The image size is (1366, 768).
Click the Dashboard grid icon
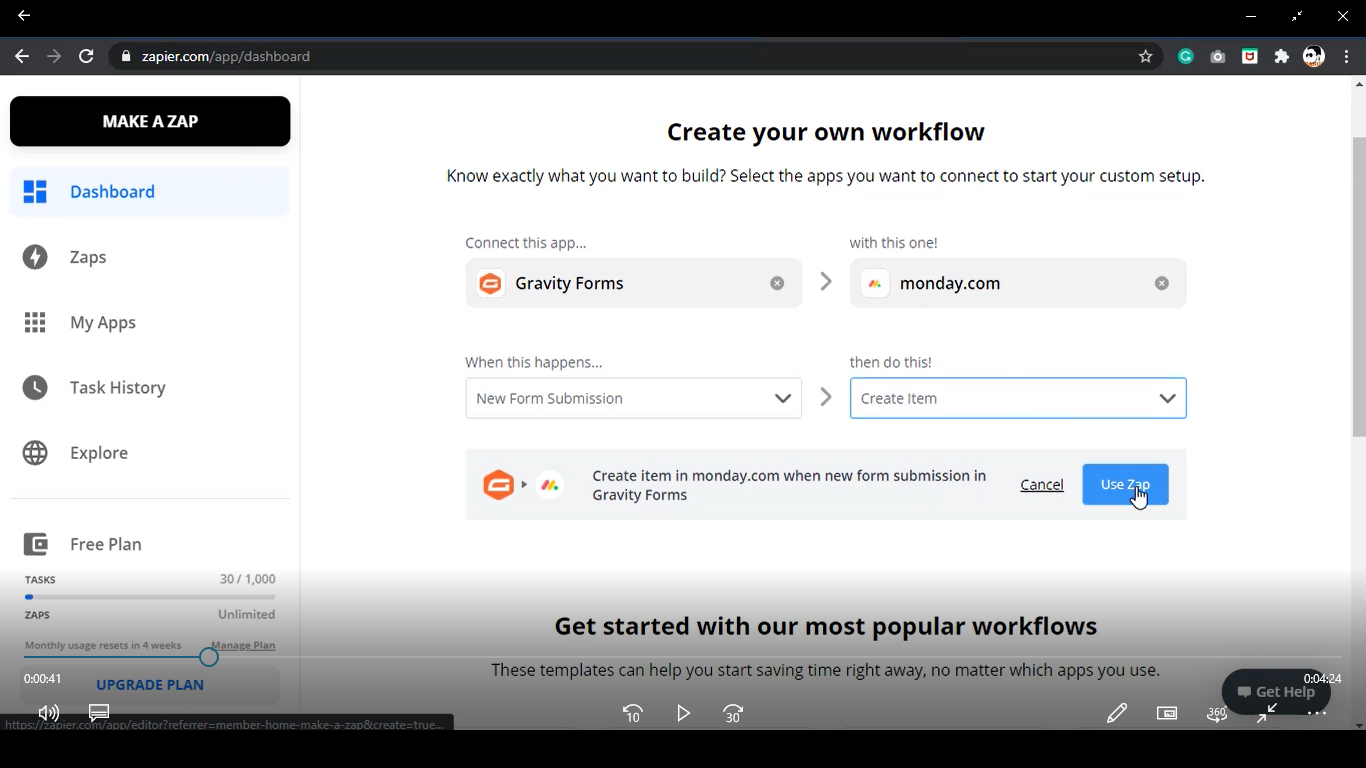(x=35, y=192)
